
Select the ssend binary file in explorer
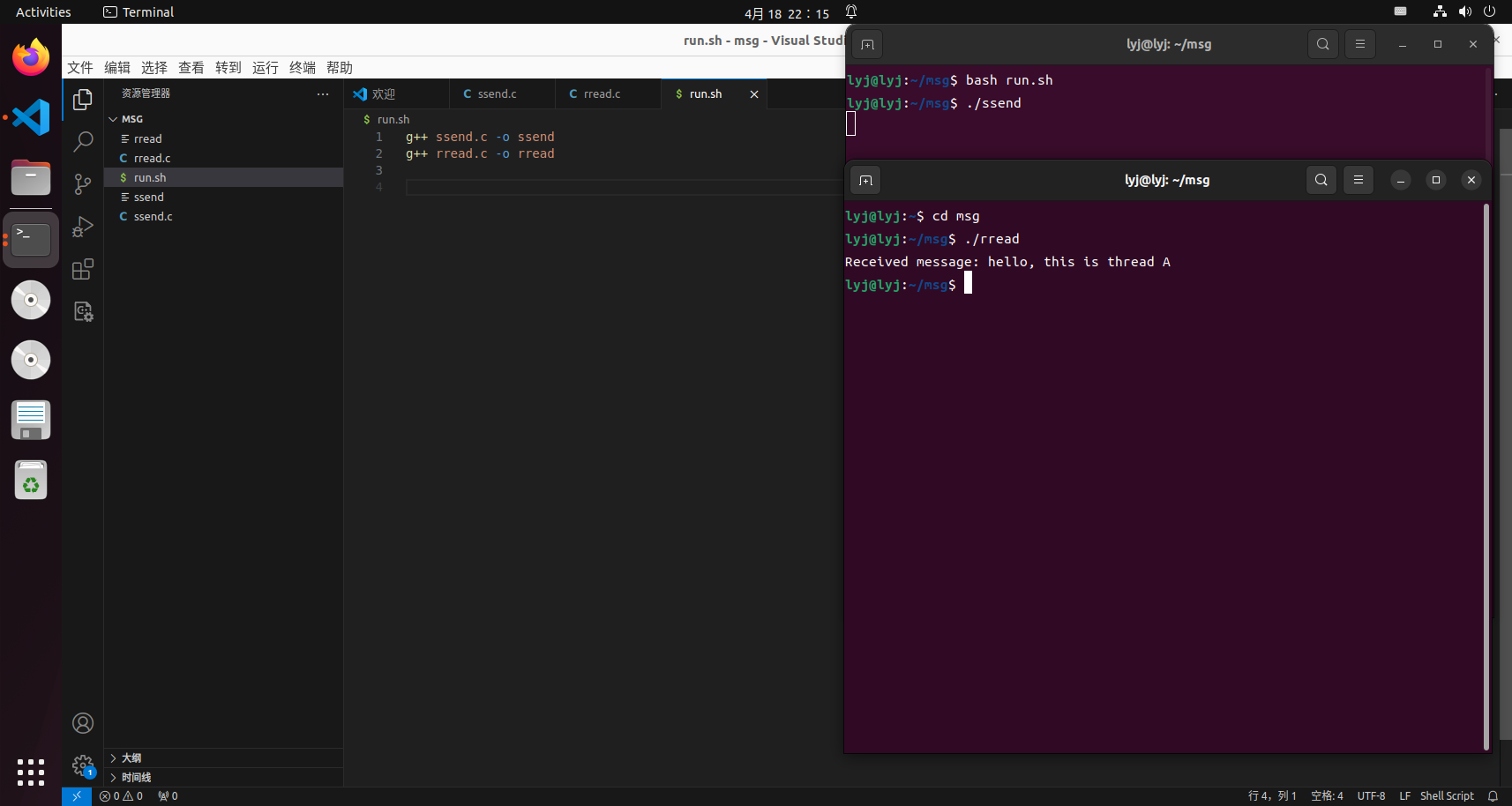click(223, 198)
